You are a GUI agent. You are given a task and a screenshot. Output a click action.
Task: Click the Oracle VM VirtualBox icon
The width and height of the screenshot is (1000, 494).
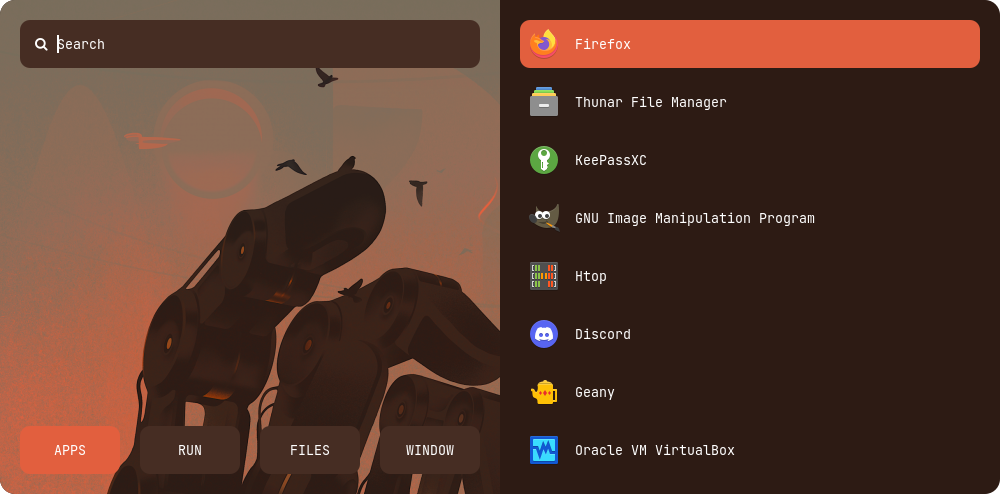click(544, 450)
